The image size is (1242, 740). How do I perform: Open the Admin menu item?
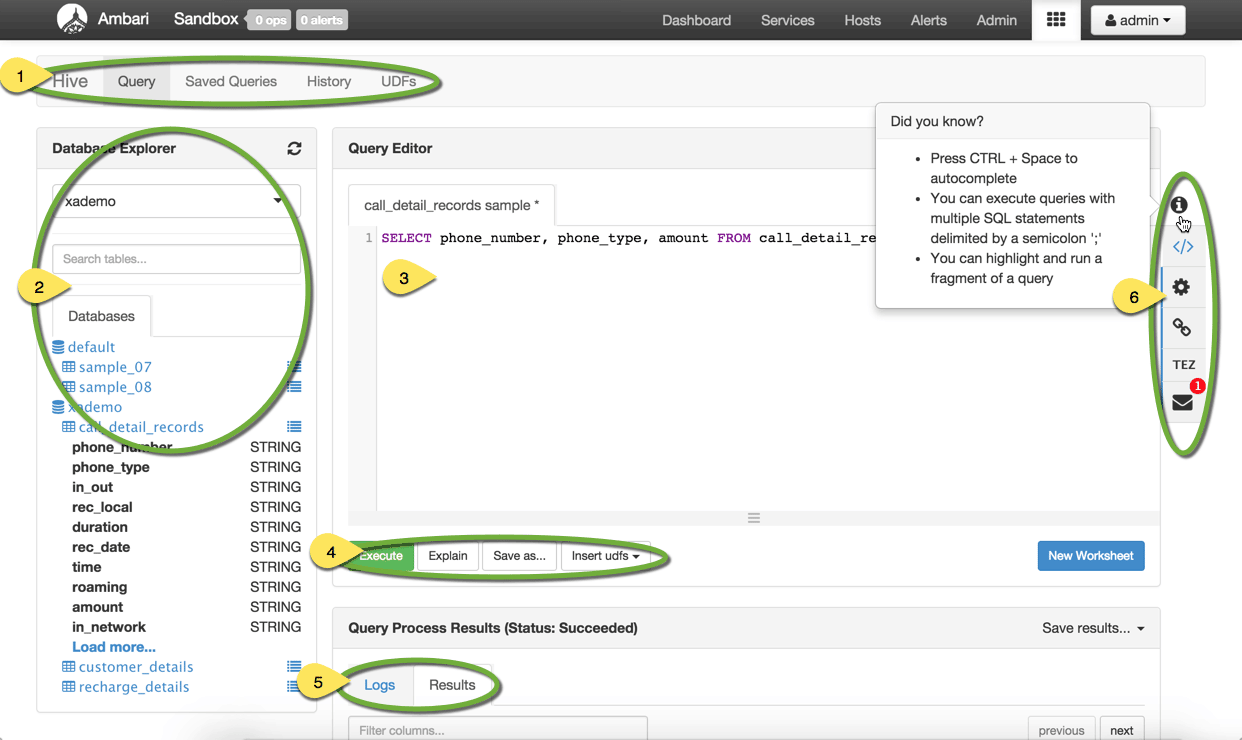997,20
